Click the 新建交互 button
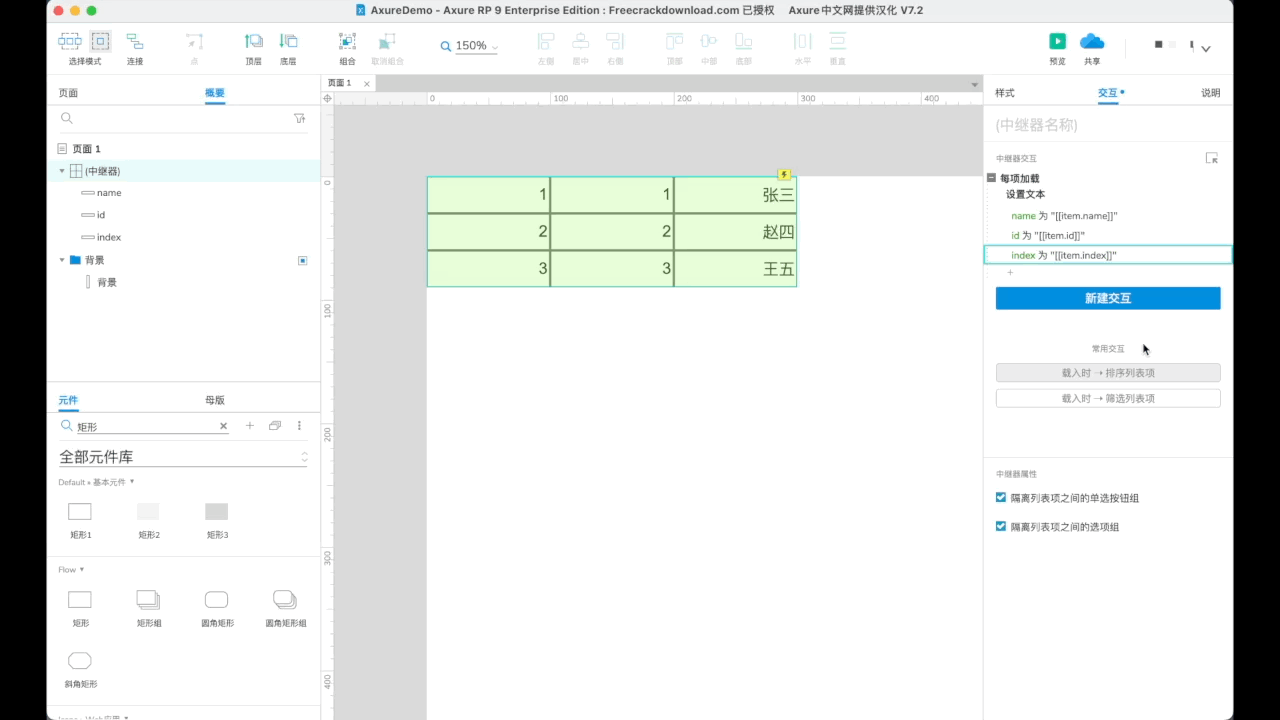1280x720 pixels. (x=1108, y=298)
